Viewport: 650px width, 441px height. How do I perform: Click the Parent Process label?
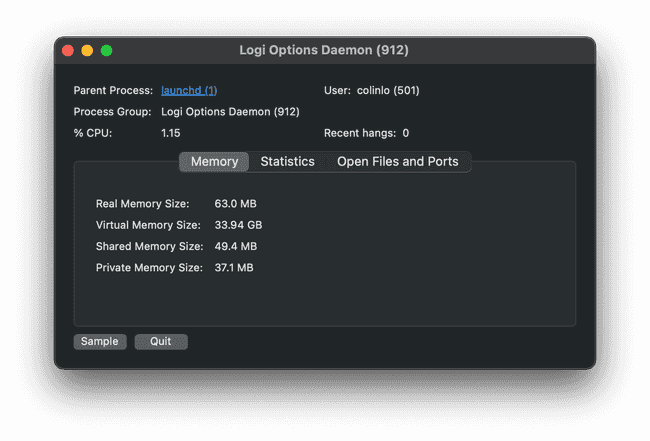coord(113,90)
